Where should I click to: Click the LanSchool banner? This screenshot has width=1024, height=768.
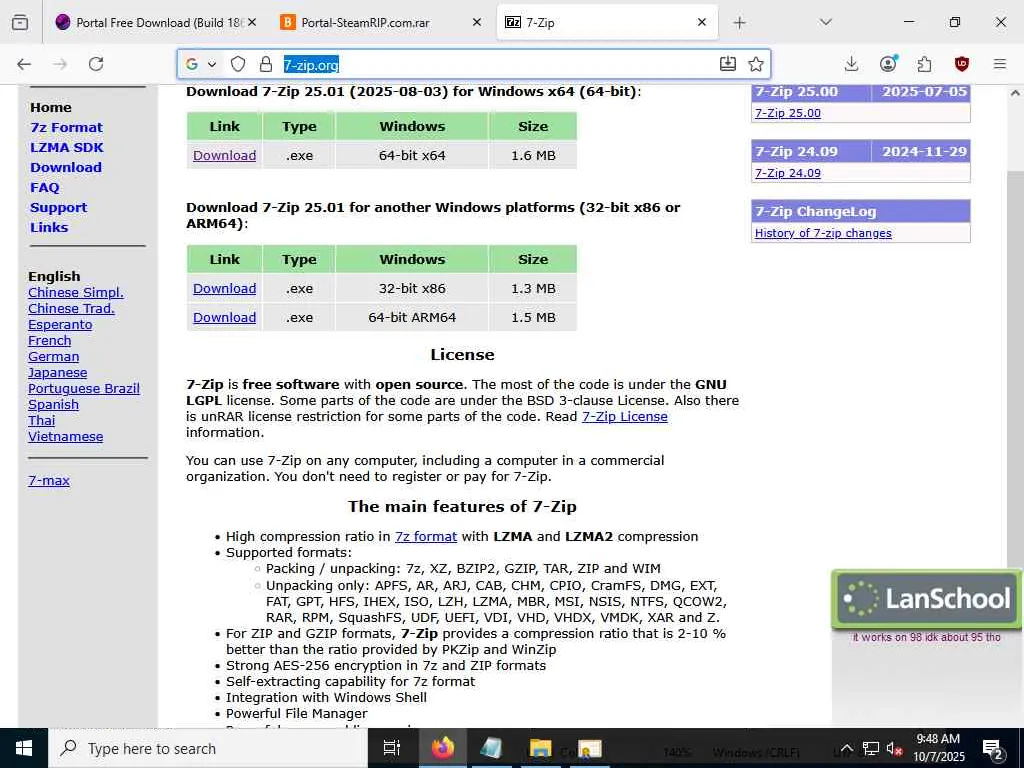926,598
